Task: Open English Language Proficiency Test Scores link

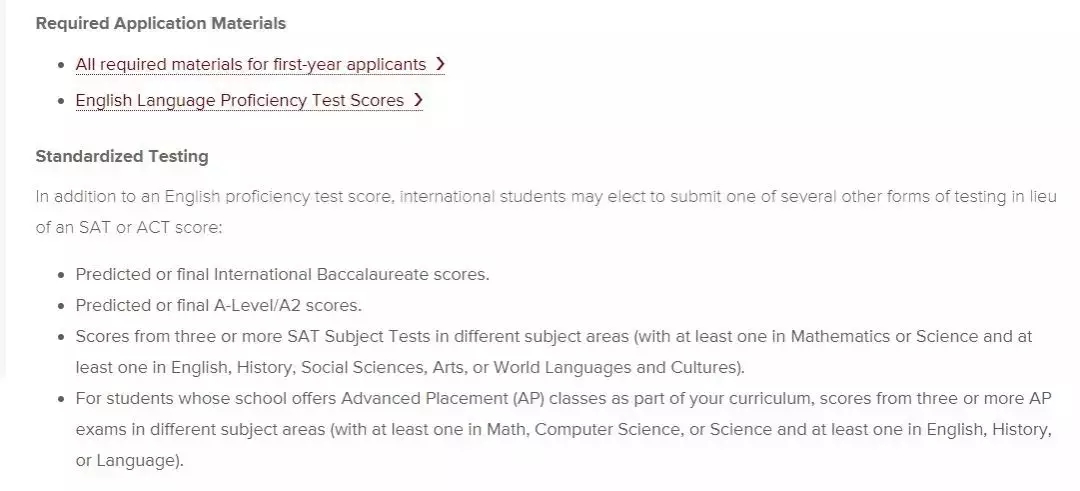Action: (240, 100)
